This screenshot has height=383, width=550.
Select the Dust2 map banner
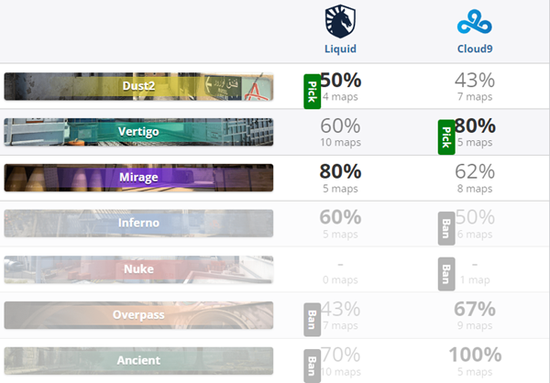pyautogui.click(x=139, y=86)
